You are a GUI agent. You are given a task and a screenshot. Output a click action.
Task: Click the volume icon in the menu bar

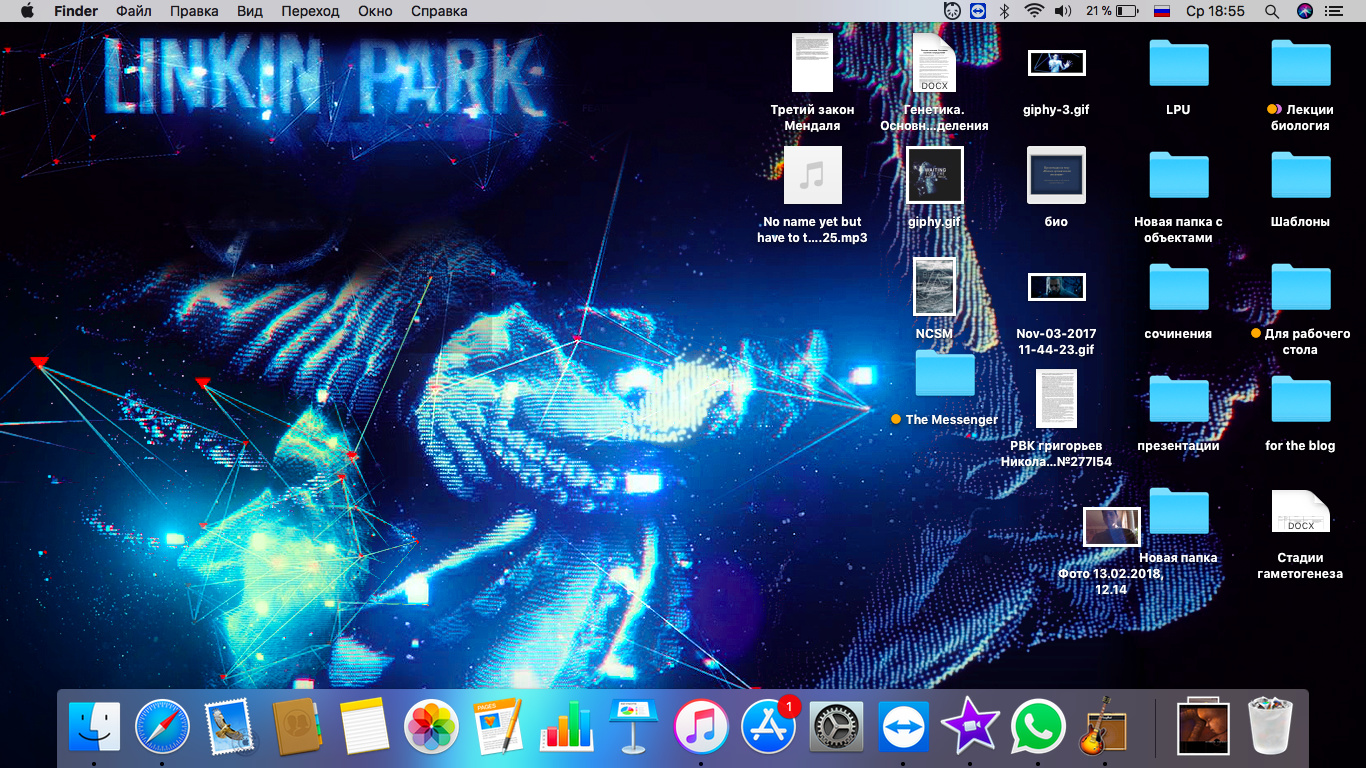(x=1063, y=11)
